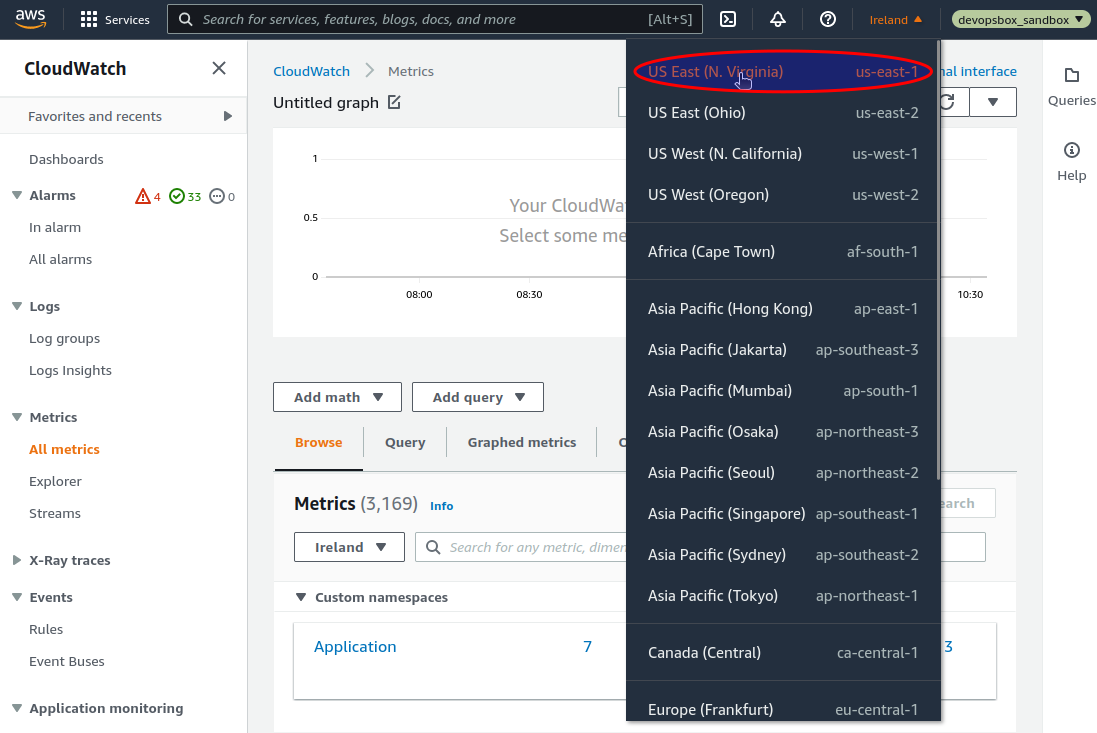Switch to the Graphed metrics tab
Image resolution: width=1097 pixels, height=733 pixels.
pyautogui.click(x=521, y=442)
